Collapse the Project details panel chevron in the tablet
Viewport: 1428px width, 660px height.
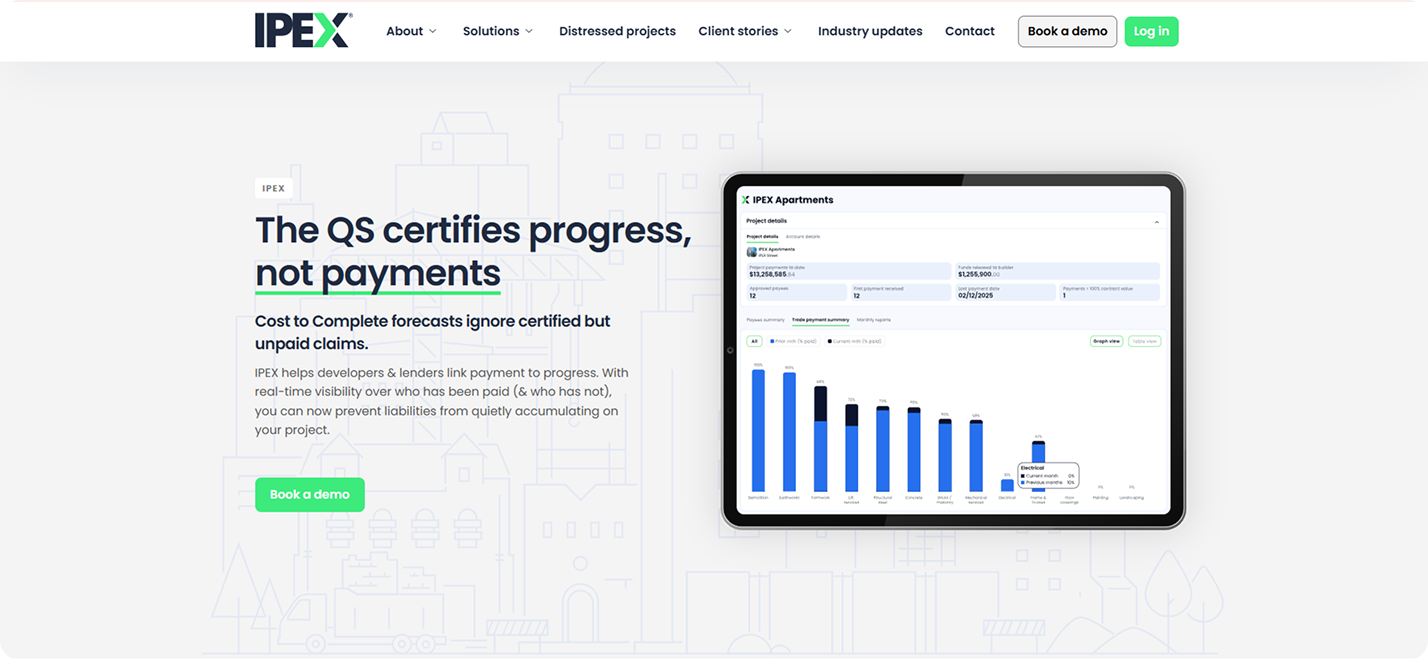(1157, 222)
